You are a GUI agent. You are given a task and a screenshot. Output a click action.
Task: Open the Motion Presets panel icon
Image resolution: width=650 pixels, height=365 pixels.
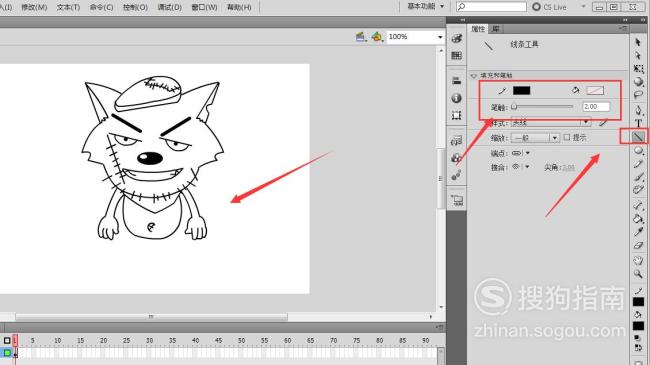(x=456, y=176)
